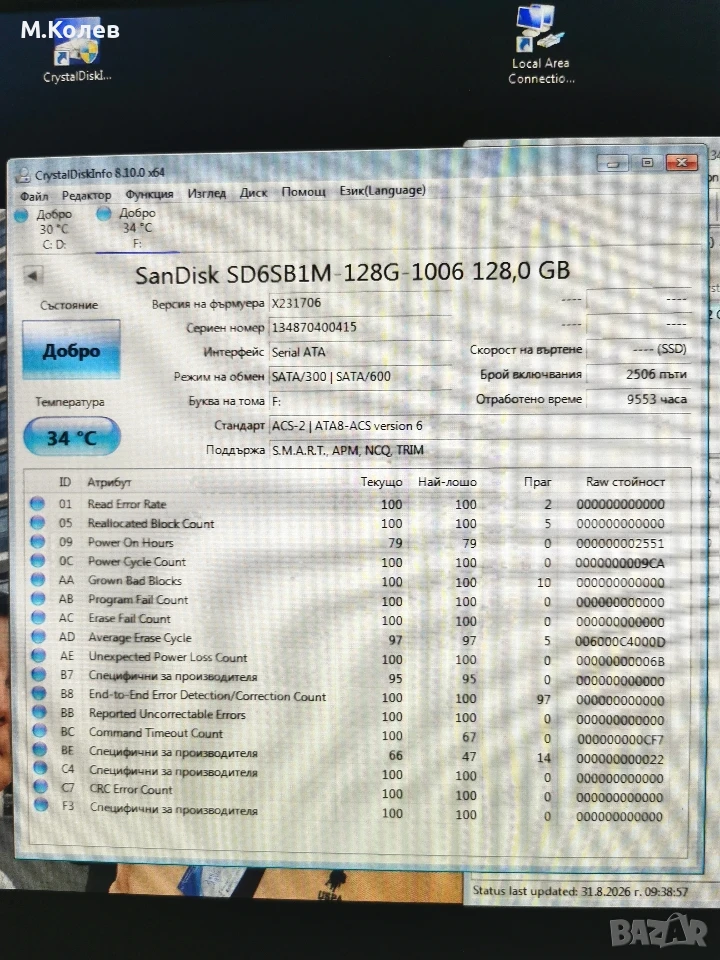
Task: Click the Status last updated text
Action: point(580,891)
